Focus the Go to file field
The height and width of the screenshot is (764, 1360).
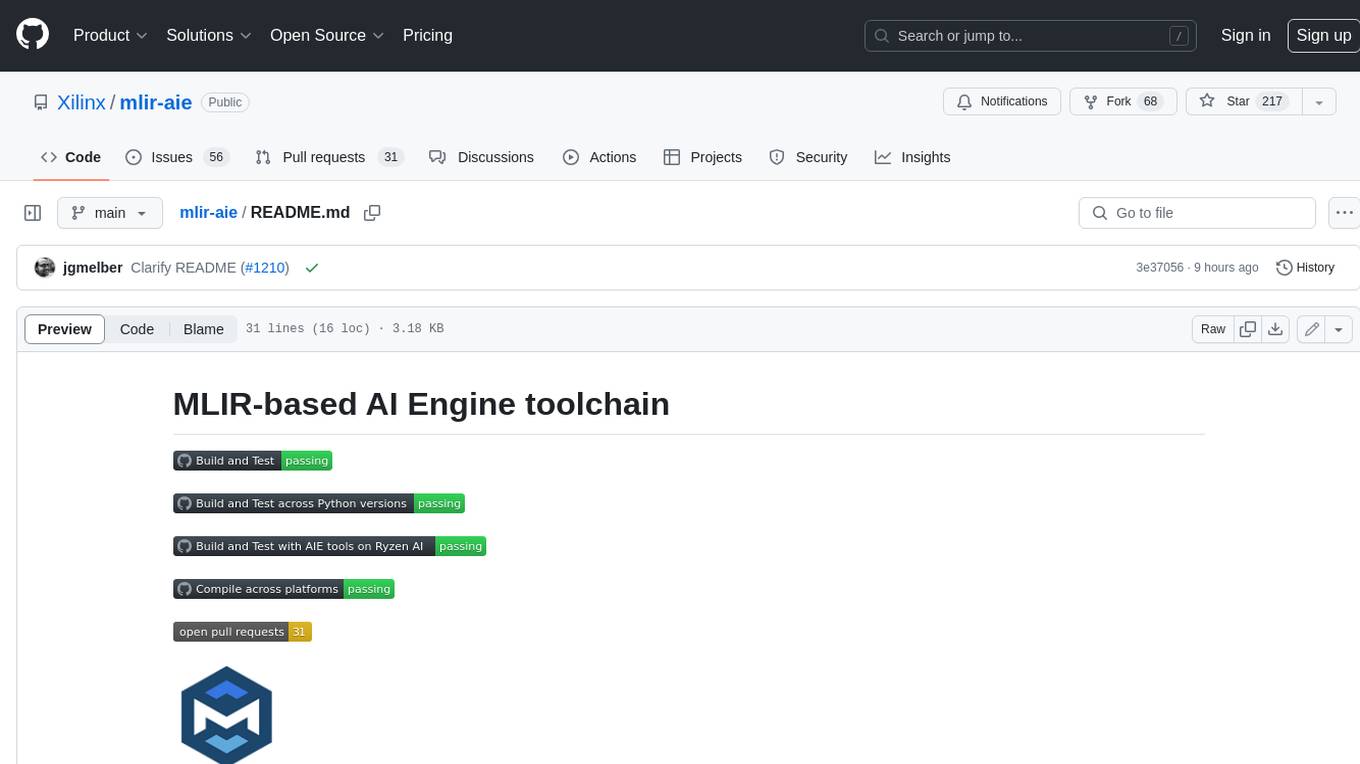(x=1197, y=213)
